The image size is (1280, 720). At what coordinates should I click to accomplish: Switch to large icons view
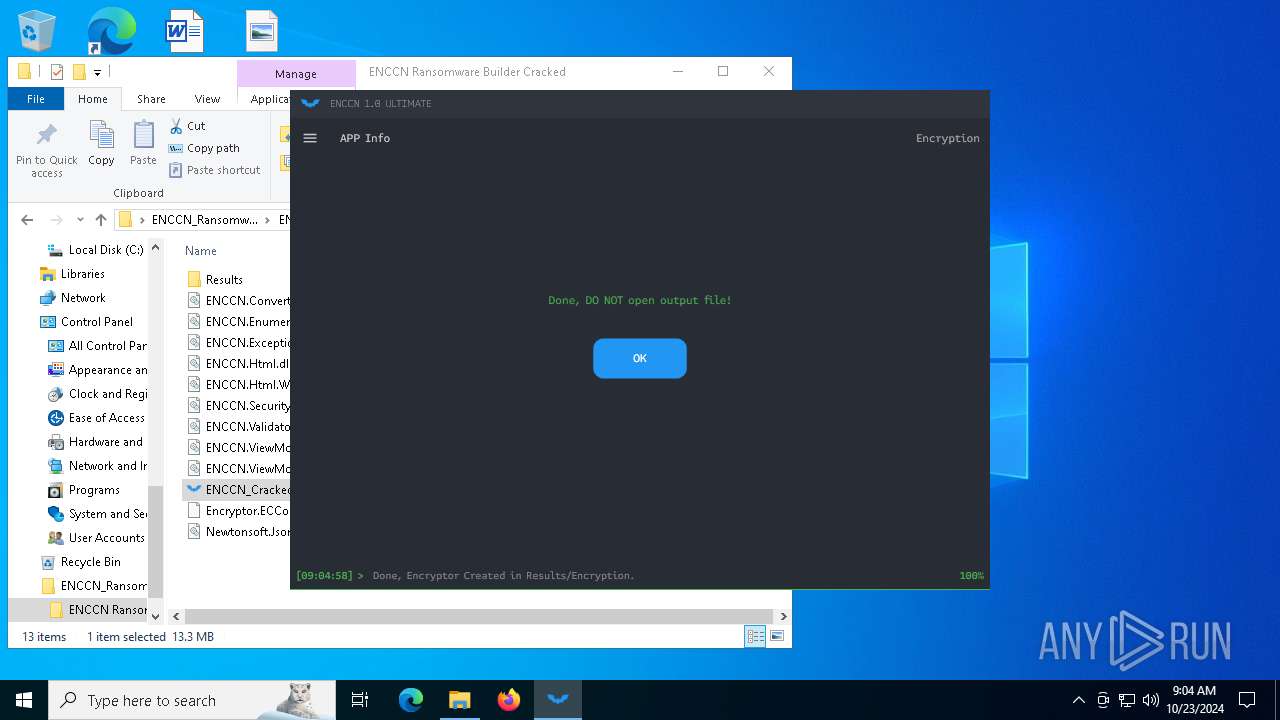coord(776,636)
